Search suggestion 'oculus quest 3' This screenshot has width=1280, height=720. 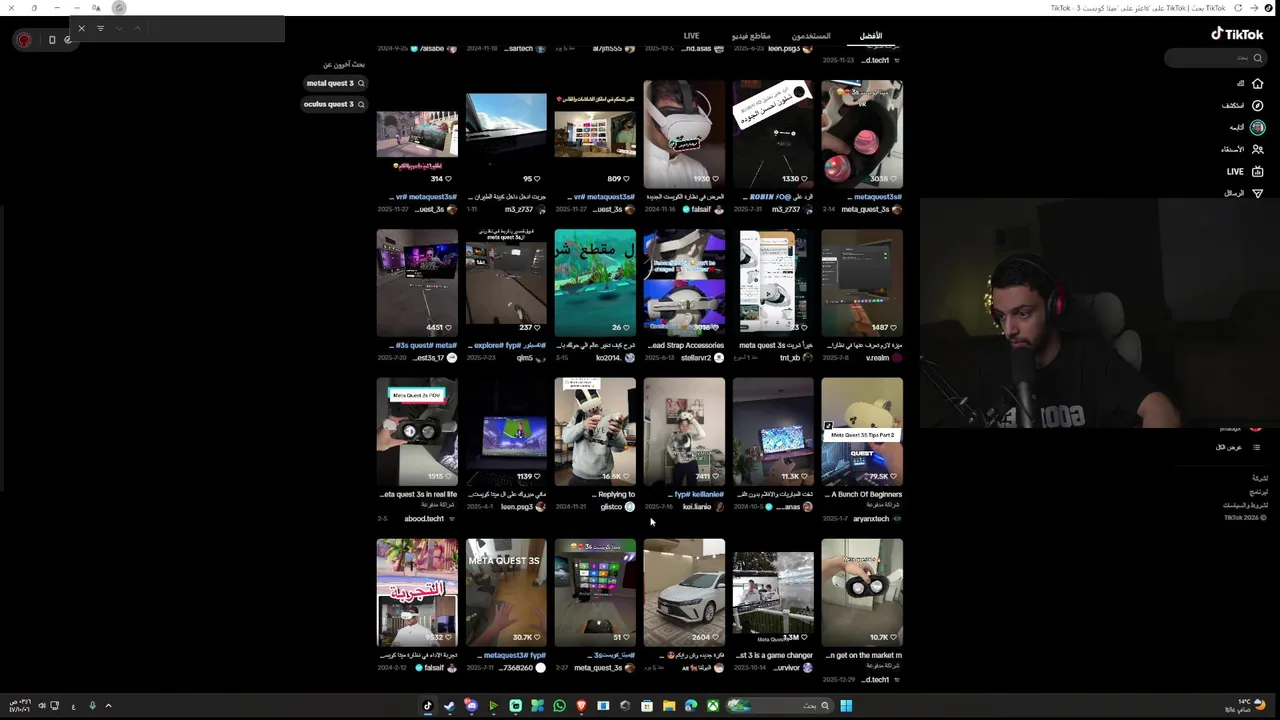(x=335, y=104)
